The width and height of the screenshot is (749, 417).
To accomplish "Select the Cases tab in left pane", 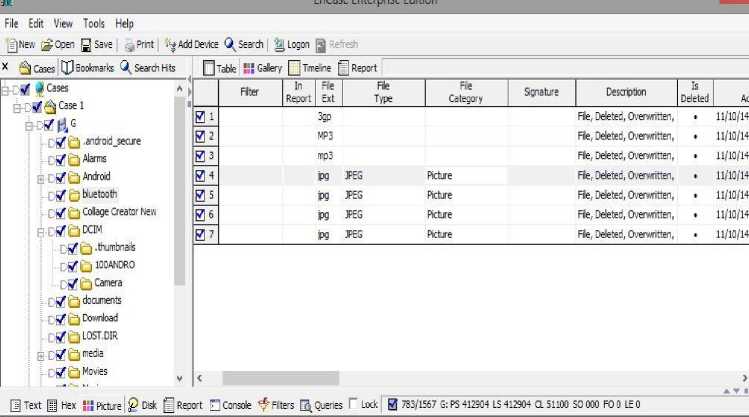I will (37, 68).
